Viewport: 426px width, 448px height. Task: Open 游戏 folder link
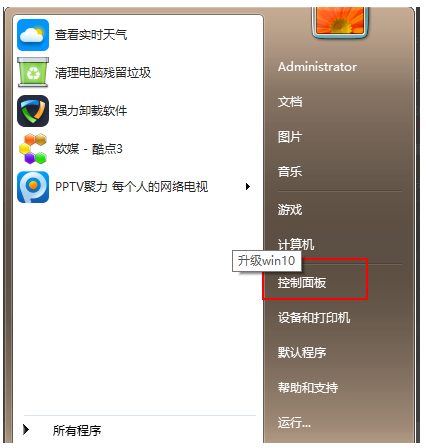pyautogui.click(x=290, y=210)
